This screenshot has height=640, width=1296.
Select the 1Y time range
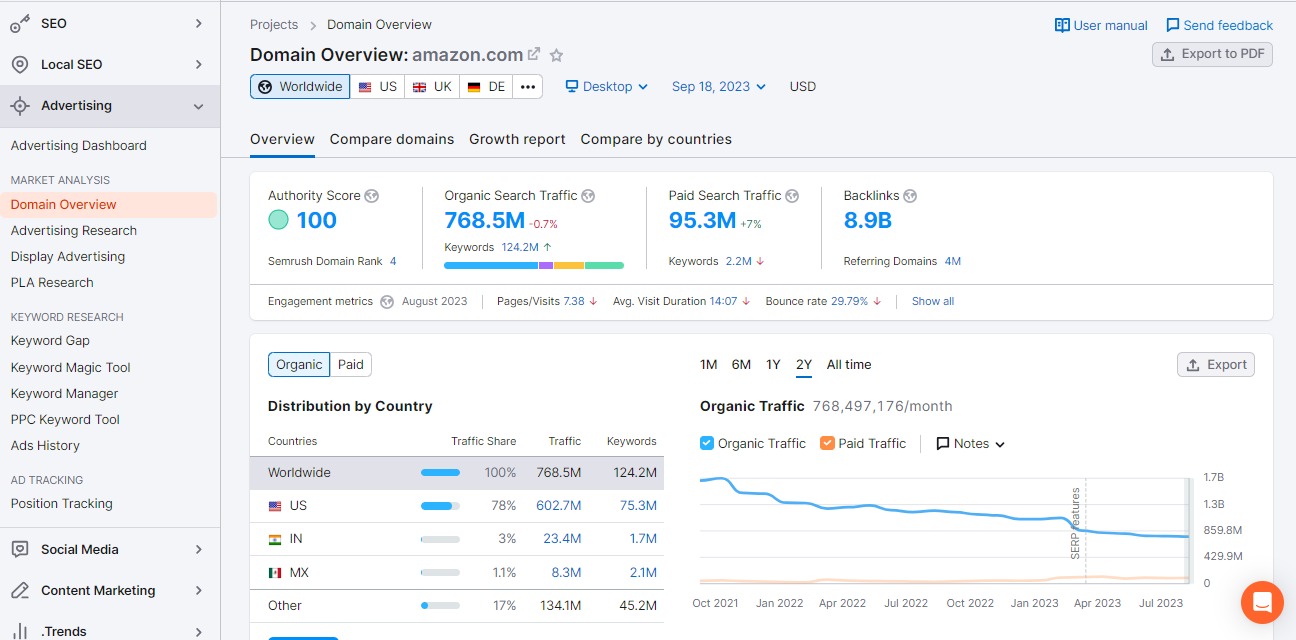[773, 365]
